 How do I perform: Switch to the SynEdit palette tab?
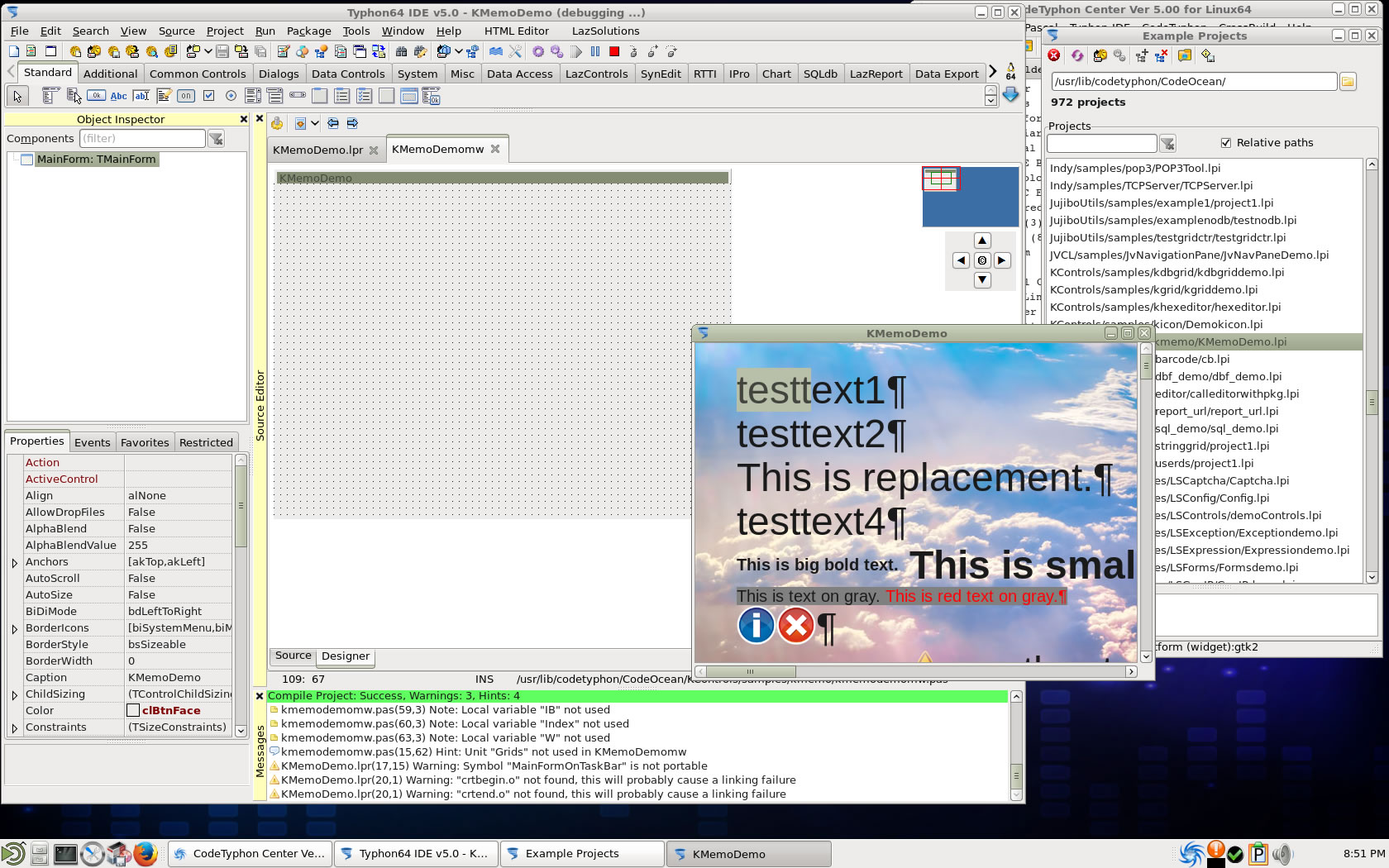661,74
